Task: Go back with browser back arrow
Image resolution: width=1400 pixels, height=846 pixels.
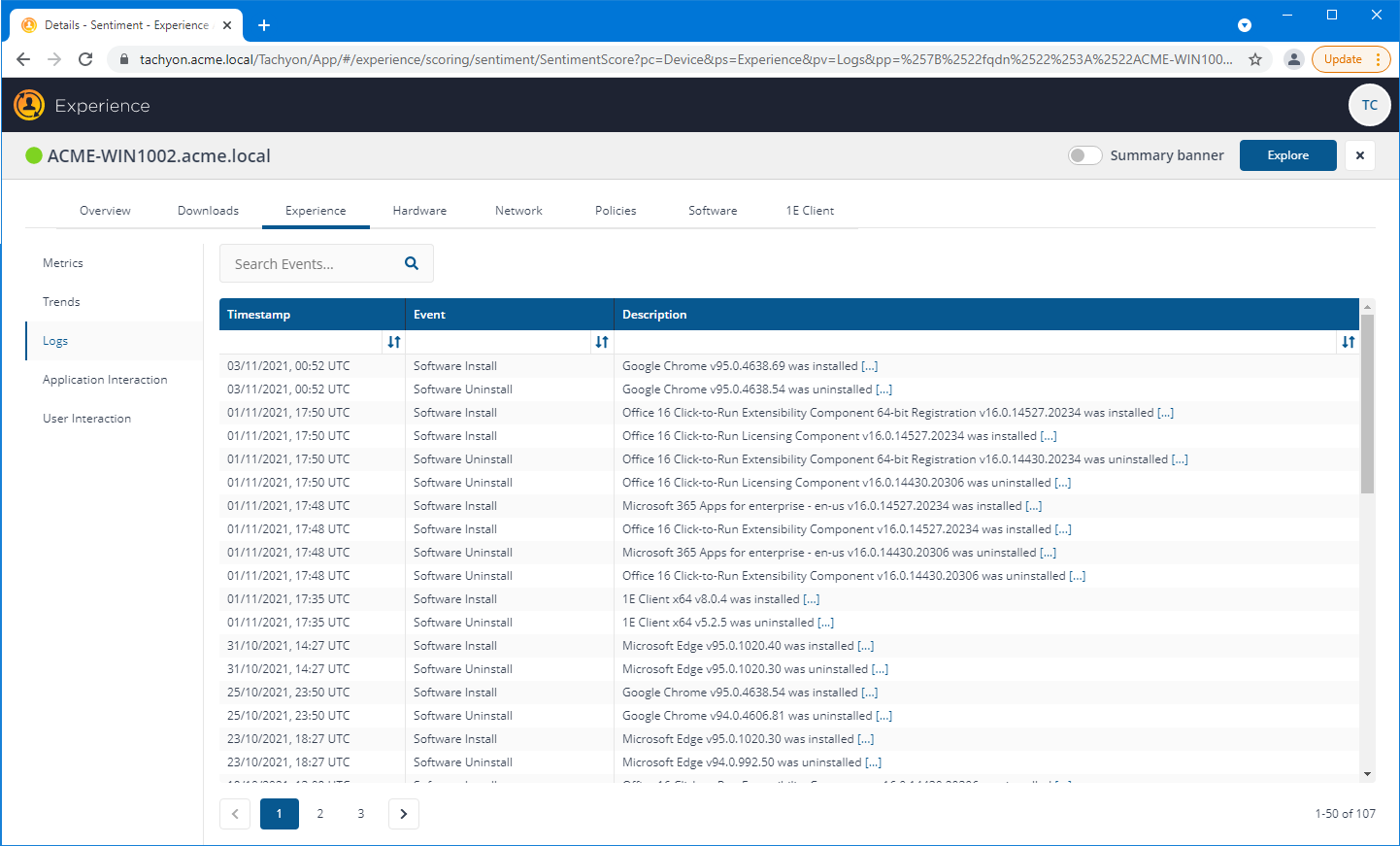Action: pyautogui.click(x=23, y=59)
